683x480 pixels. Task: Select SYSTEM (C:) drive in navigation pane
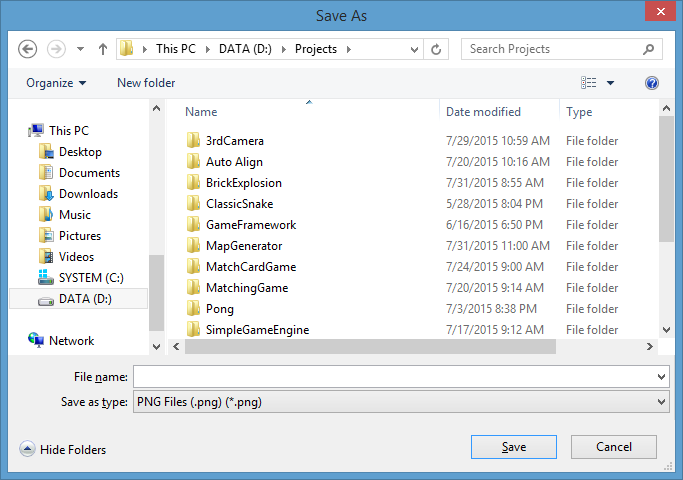pos(91,277)
